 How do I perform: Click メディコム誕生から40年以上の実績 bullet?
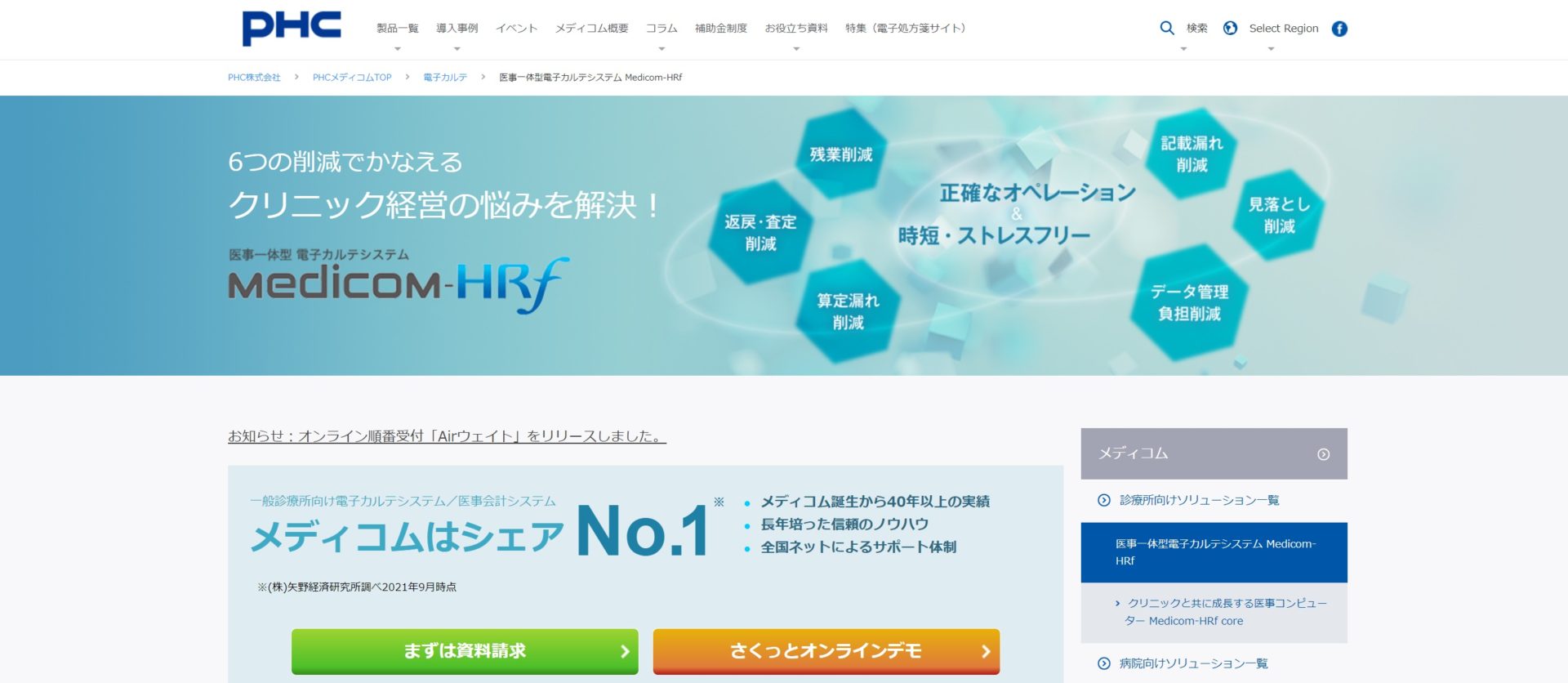coord(875,502)
